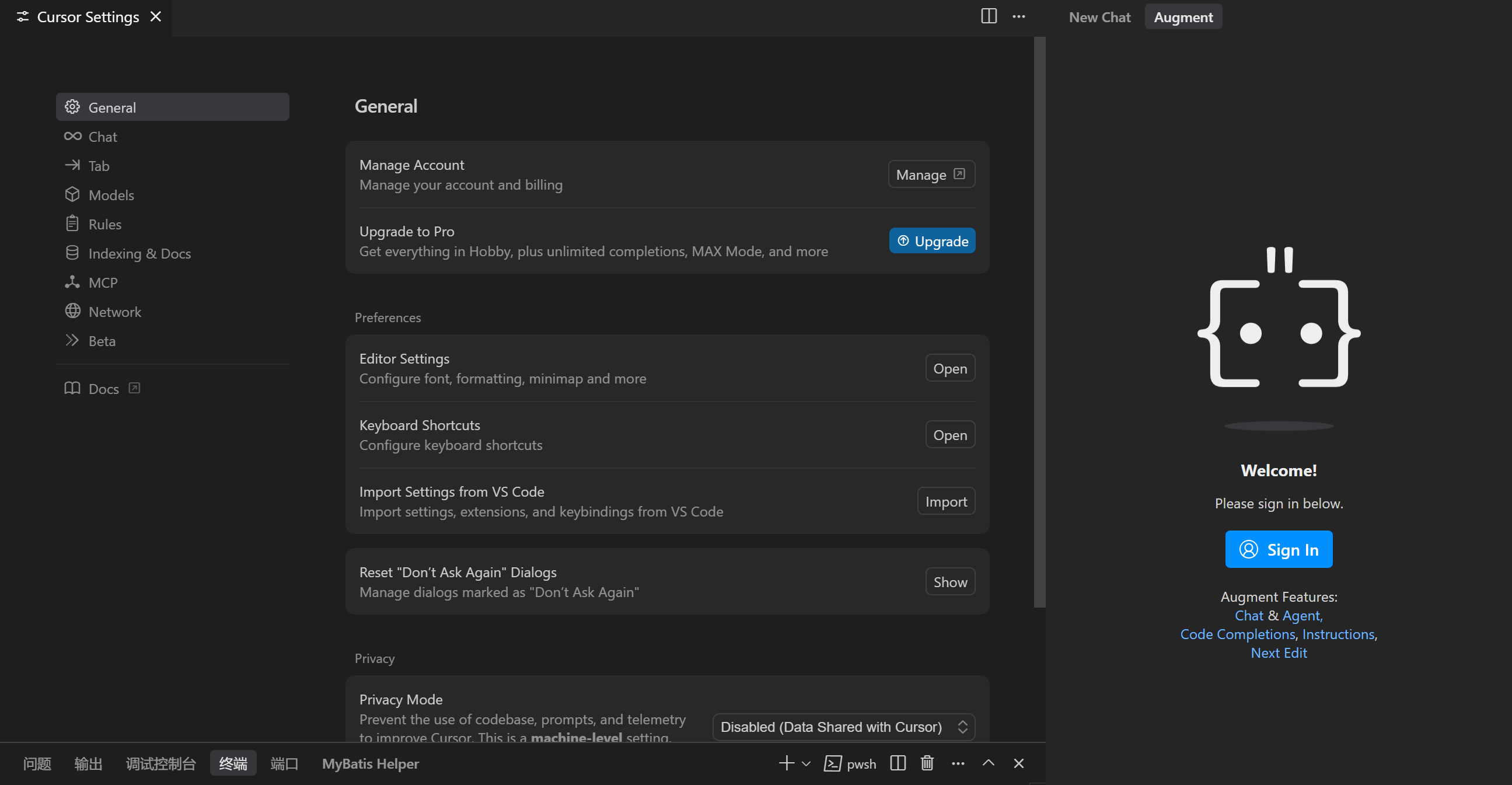Image resolution: width=1512 pixels, height=785 pixels.
Task: Open terminal panel more actions ellipsis
Action: click(958, 763)
